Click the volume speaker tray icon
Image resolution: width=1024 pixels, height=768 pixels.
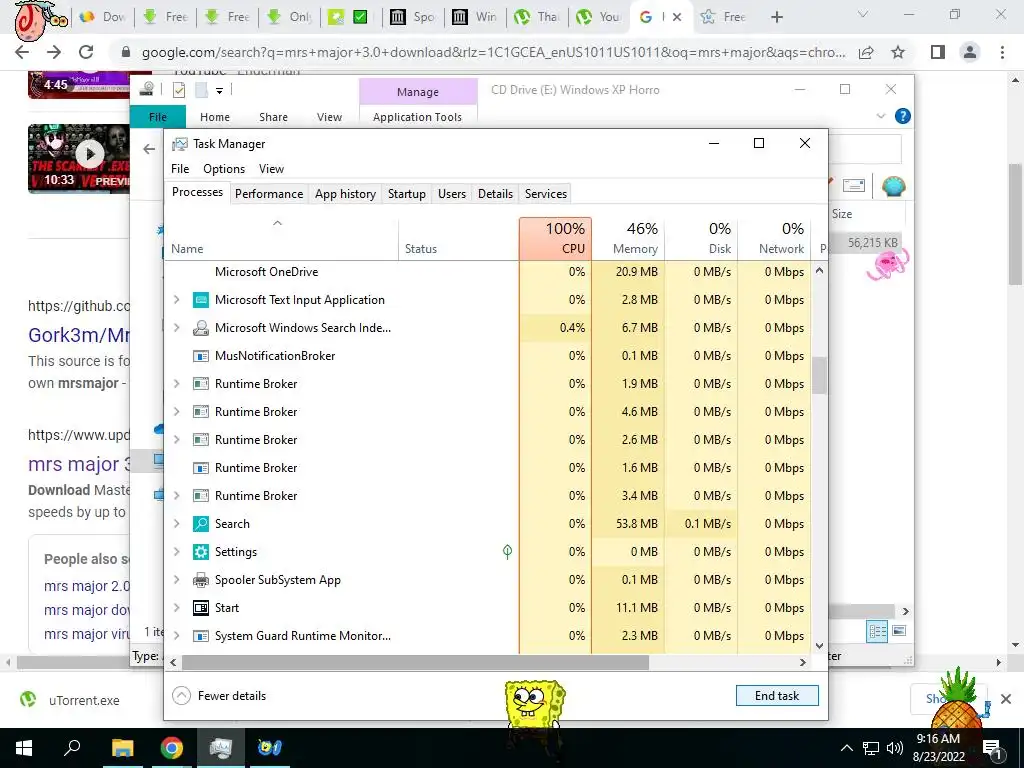coord(895,748)
